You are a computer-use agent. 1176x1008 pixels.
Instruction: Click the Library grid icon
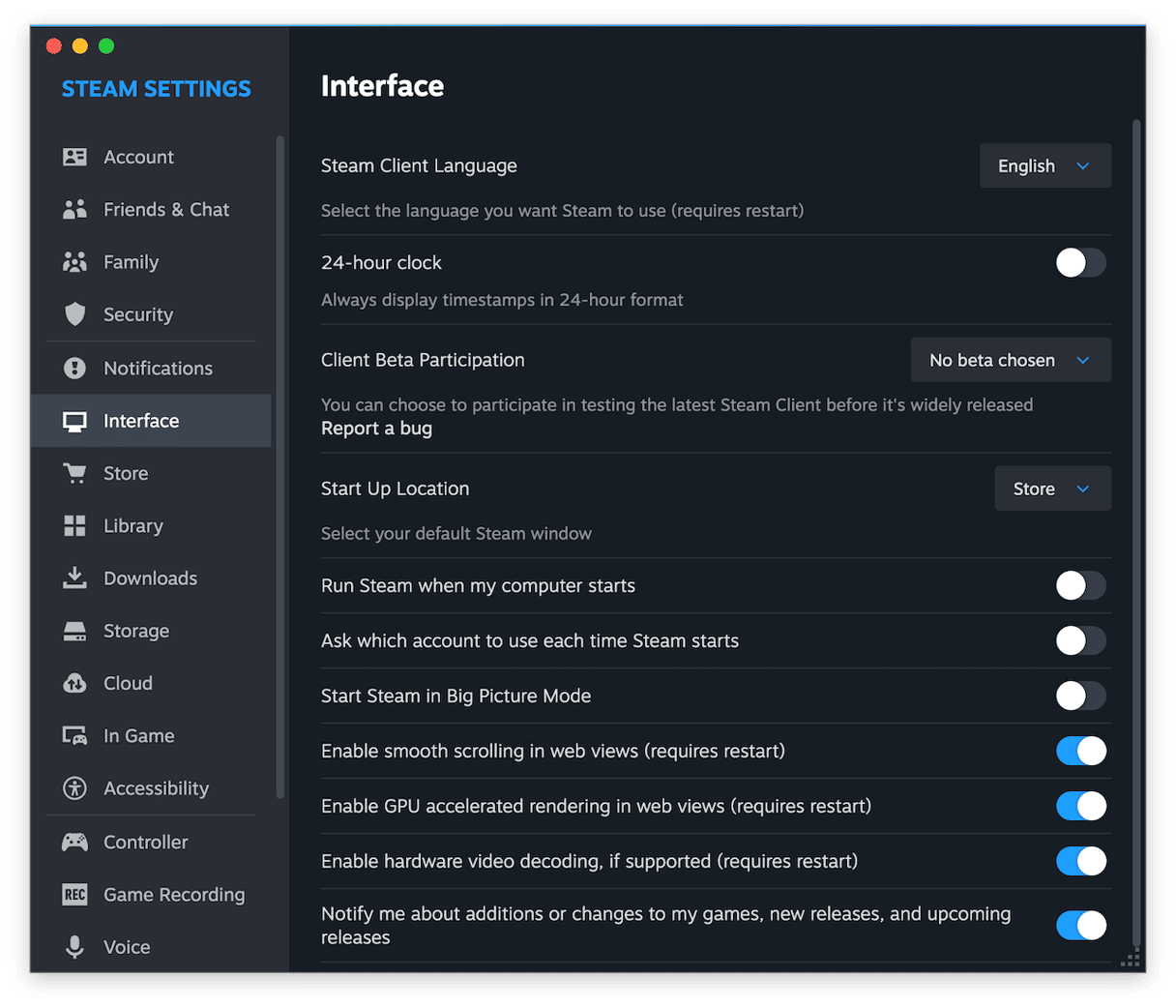pyautogui.click(x=74, y=525)
